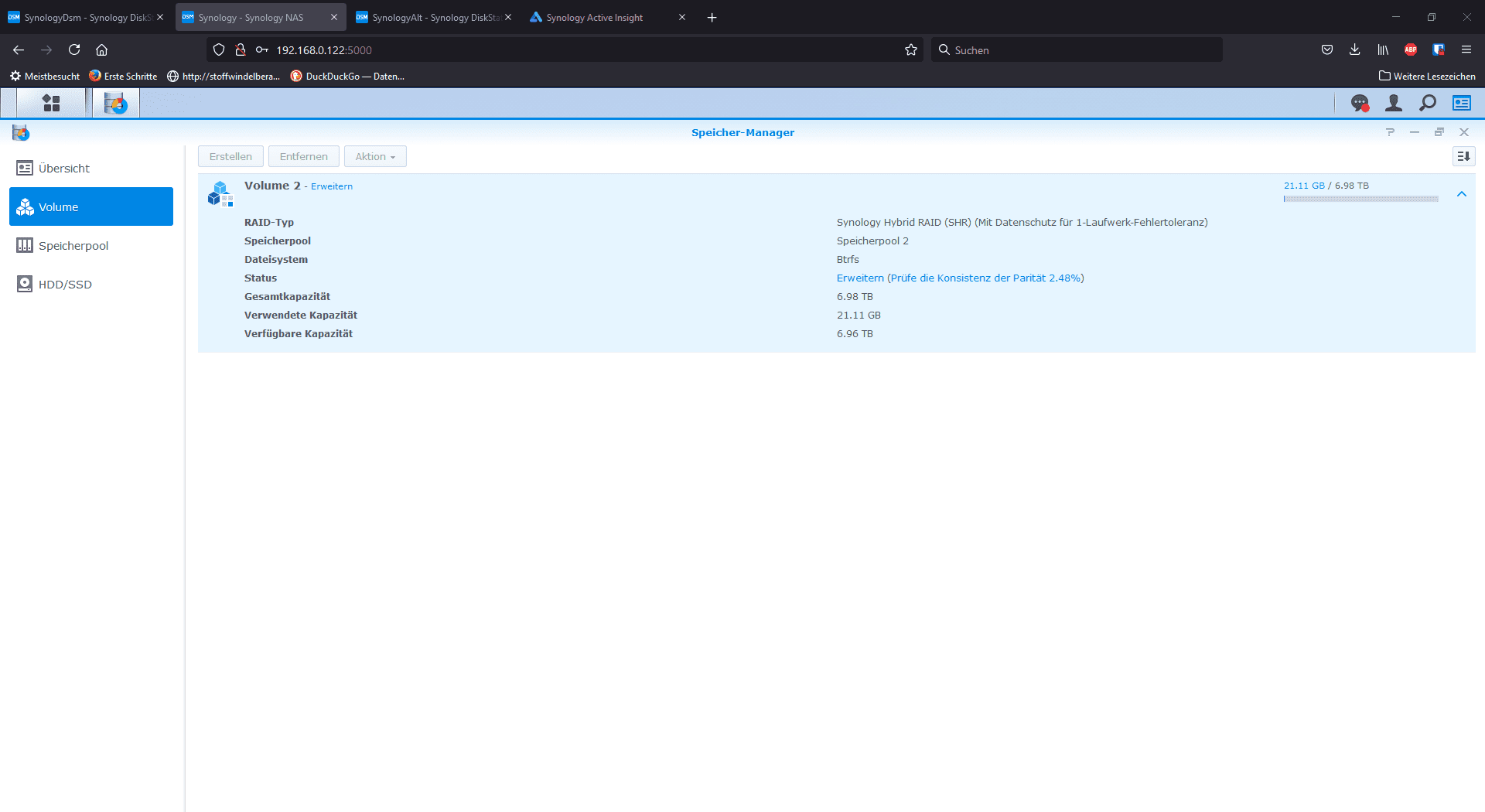The height and width of the screenshot is (812, 1485).
Task: Collapse the Volume 2 details chevron
Action: pyautogui.click(x=1462, y=194)
